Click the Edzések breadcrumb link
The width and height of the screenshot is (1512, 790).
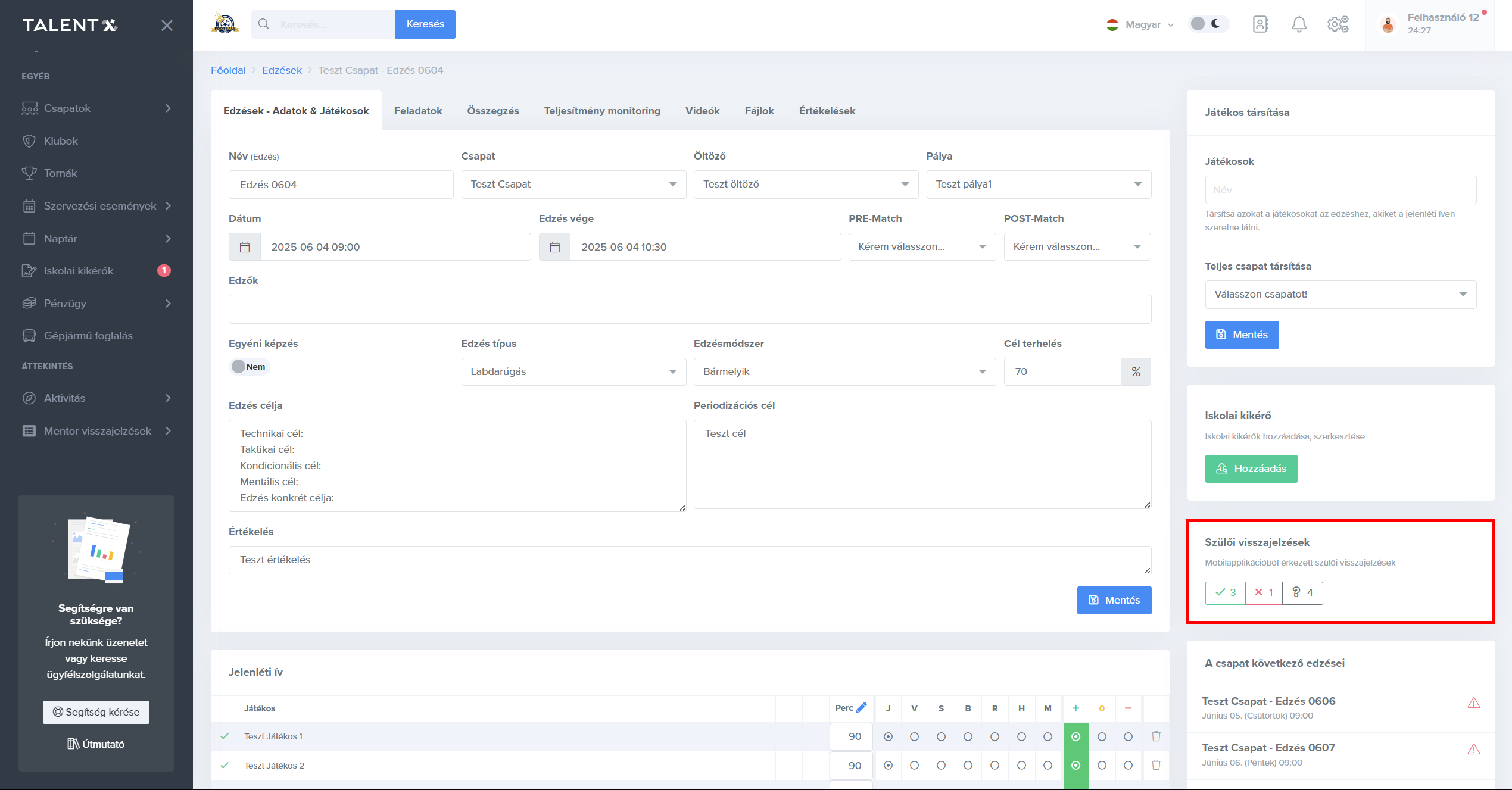pos(282,70)
